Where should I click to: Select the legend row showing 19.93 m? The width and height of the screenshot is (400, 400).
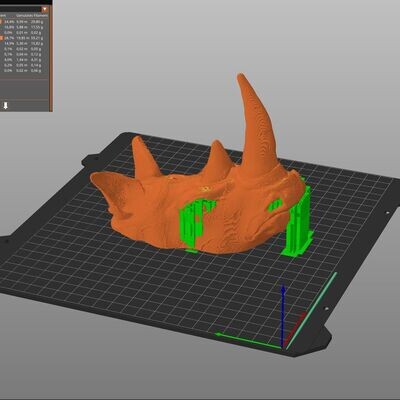tap(24, 38)
